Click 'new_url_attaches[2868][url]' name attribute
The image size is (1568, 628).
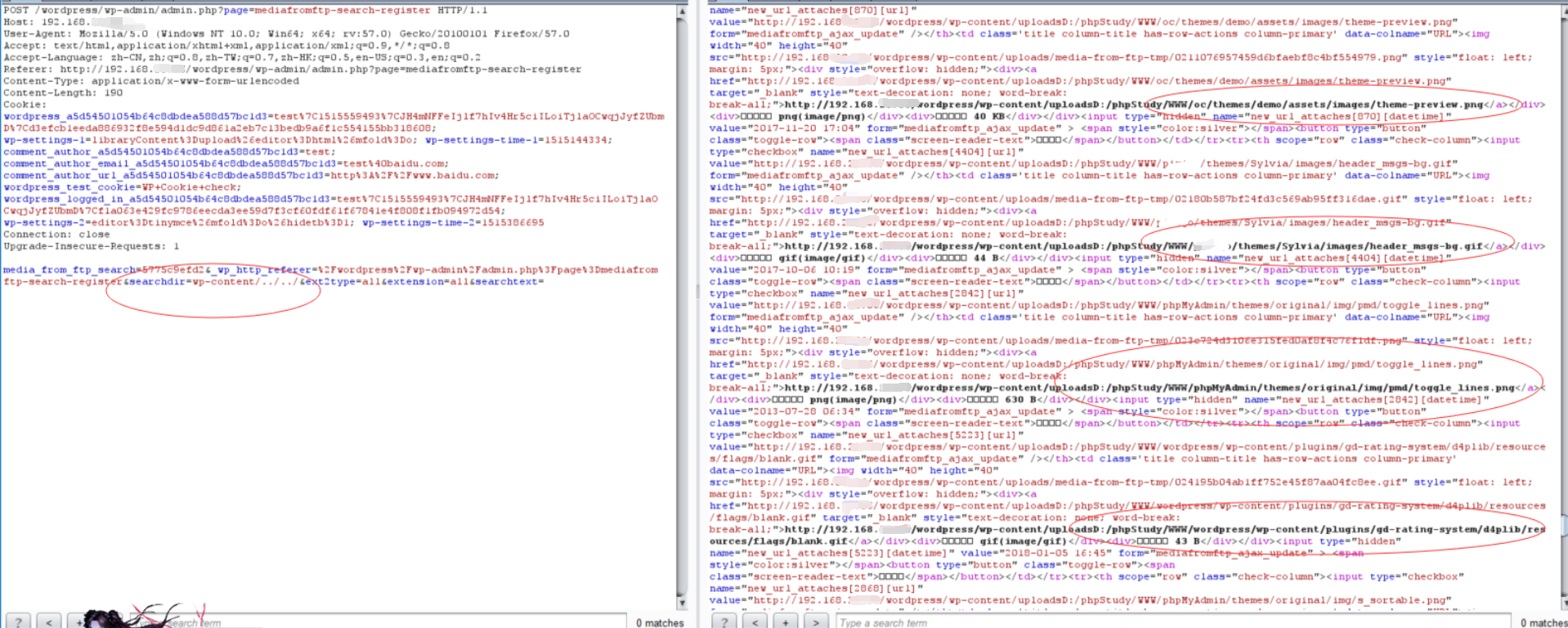[815, 588]
